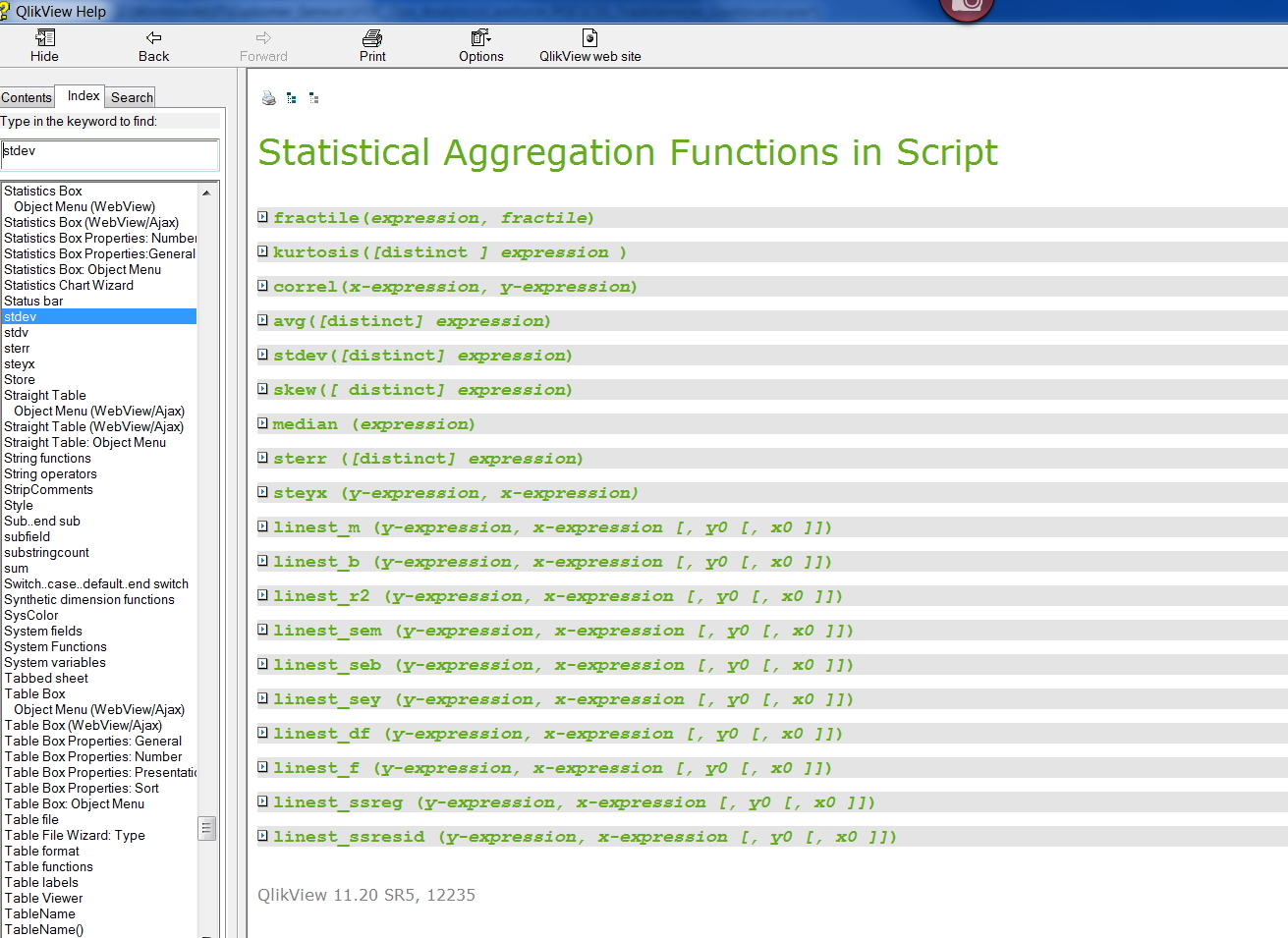Click the expand all topics icon
The image size is (1288, 938).
click(x=292, y=98)
